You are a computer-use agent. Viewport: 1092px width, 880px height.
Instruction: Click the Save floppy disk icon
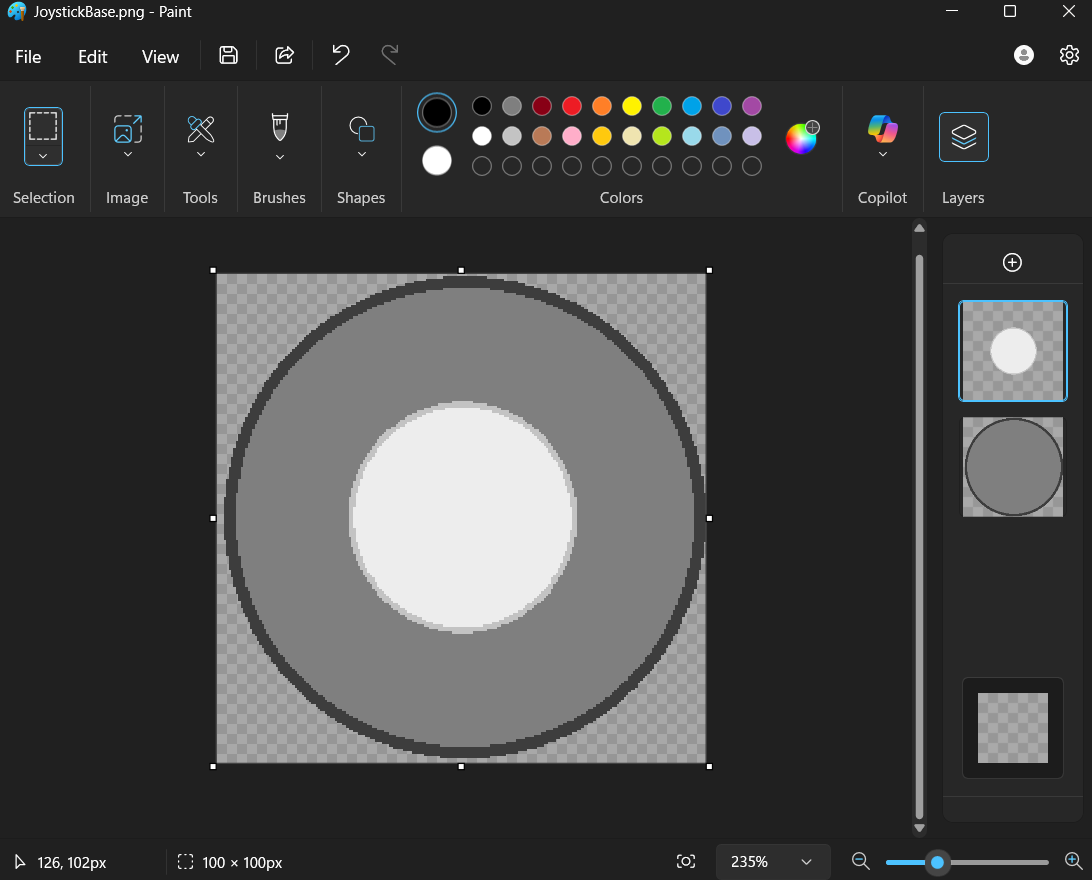[x=228, y=56]
